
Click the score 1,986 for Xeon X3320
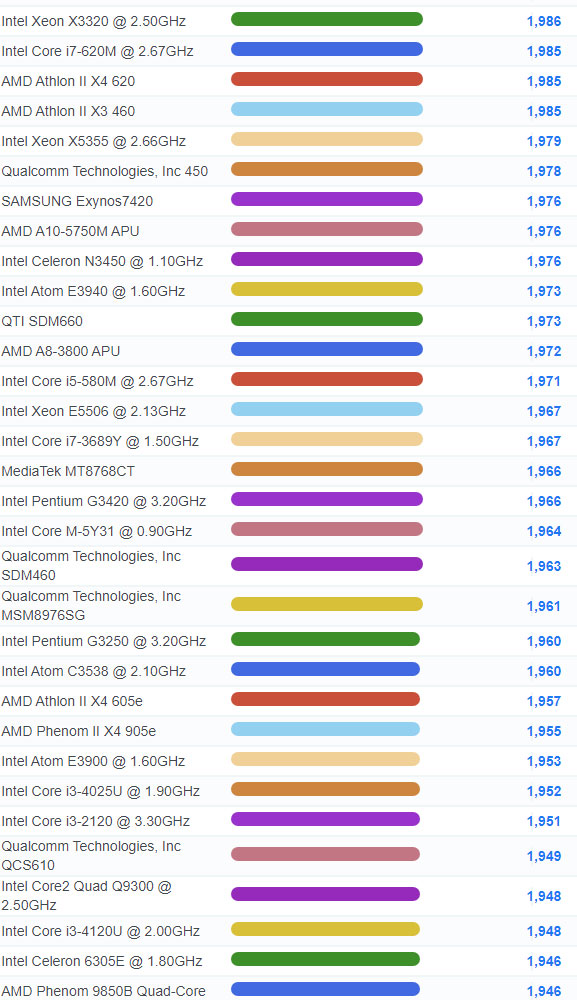click(x=544, y=21)
